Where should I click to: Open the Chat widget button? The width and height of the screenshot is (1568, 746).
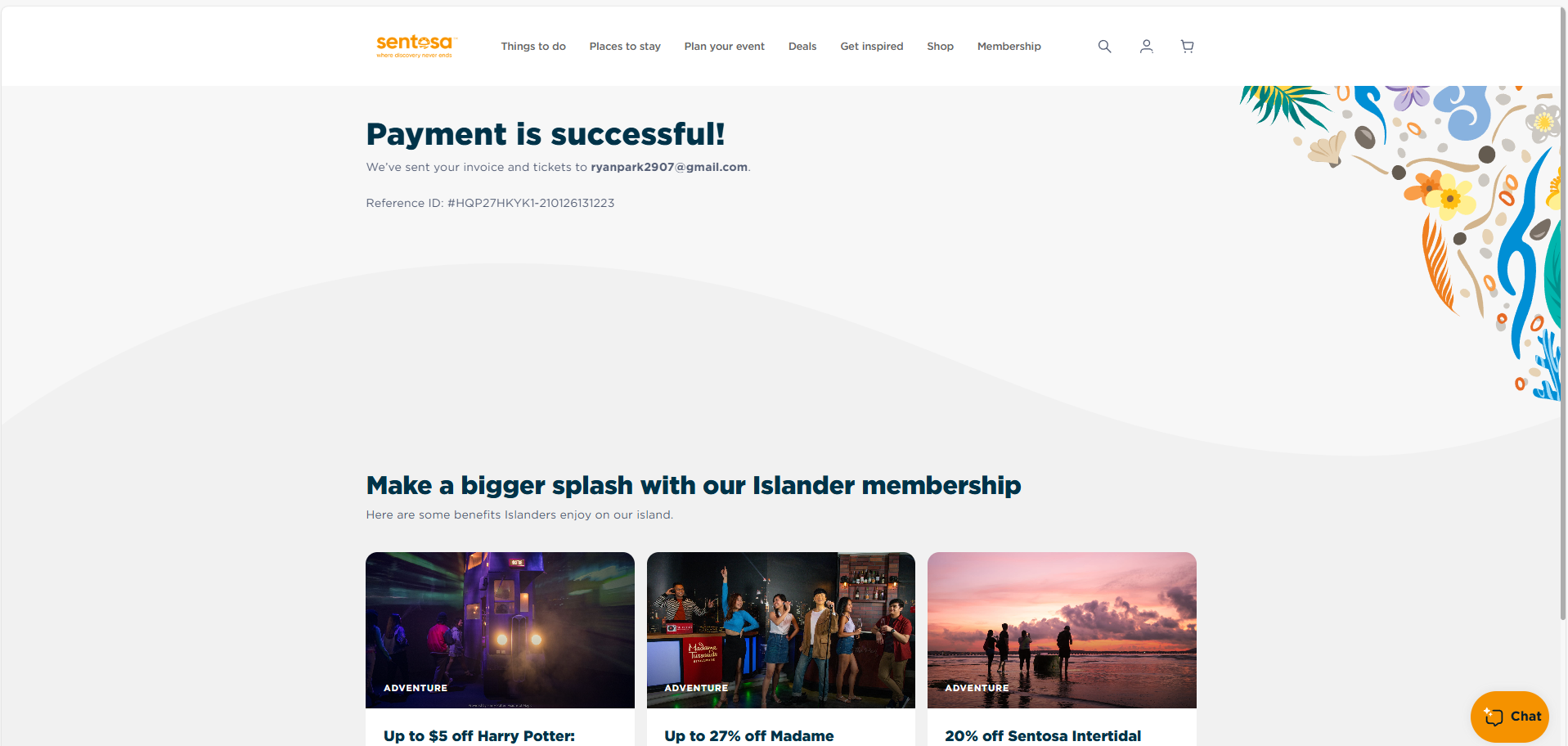[x=1510, y=717]
